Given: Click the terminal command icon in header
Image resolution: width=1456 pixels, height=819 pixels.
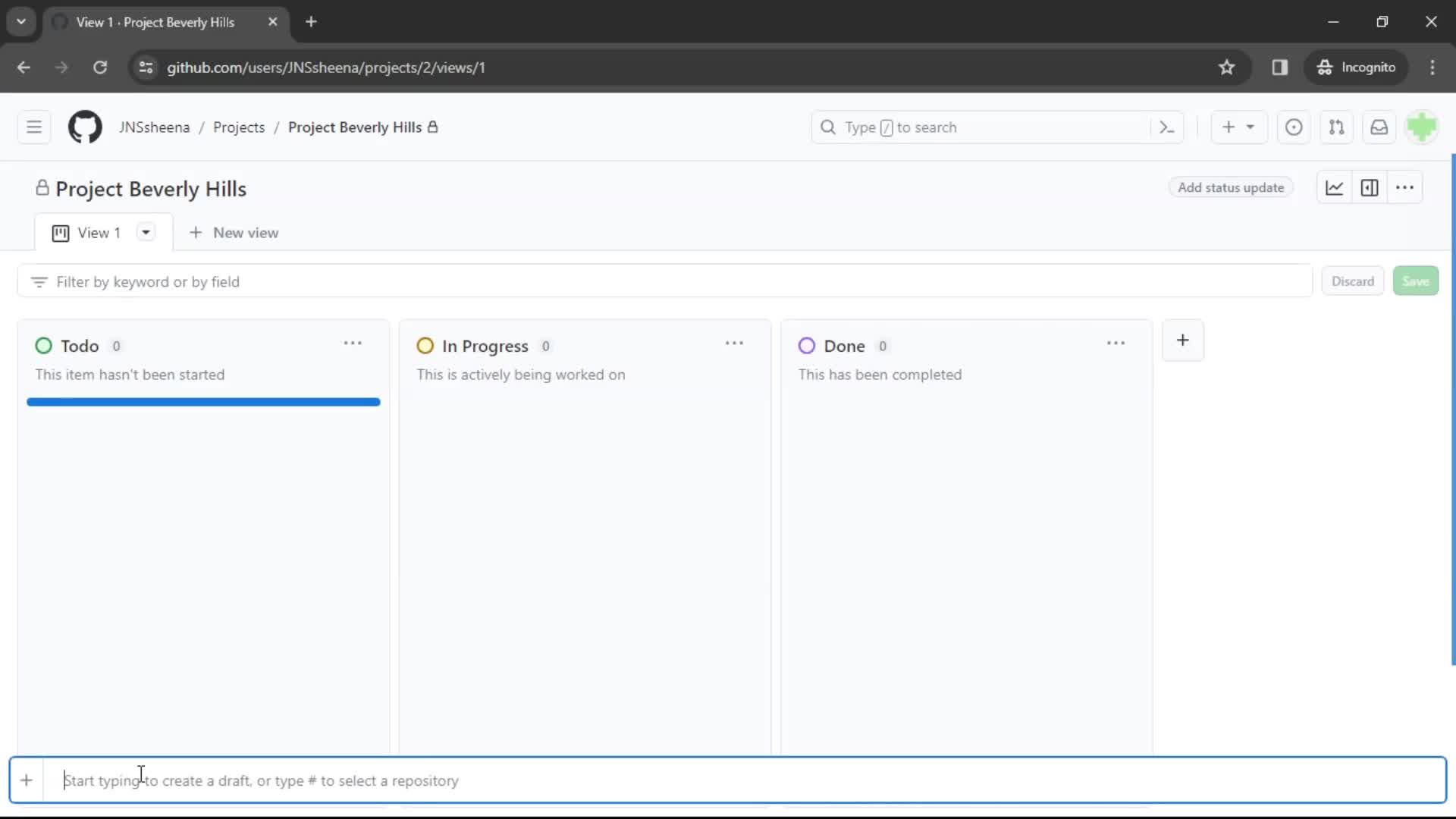Looking at the screenshot, I should point(1166,127).
